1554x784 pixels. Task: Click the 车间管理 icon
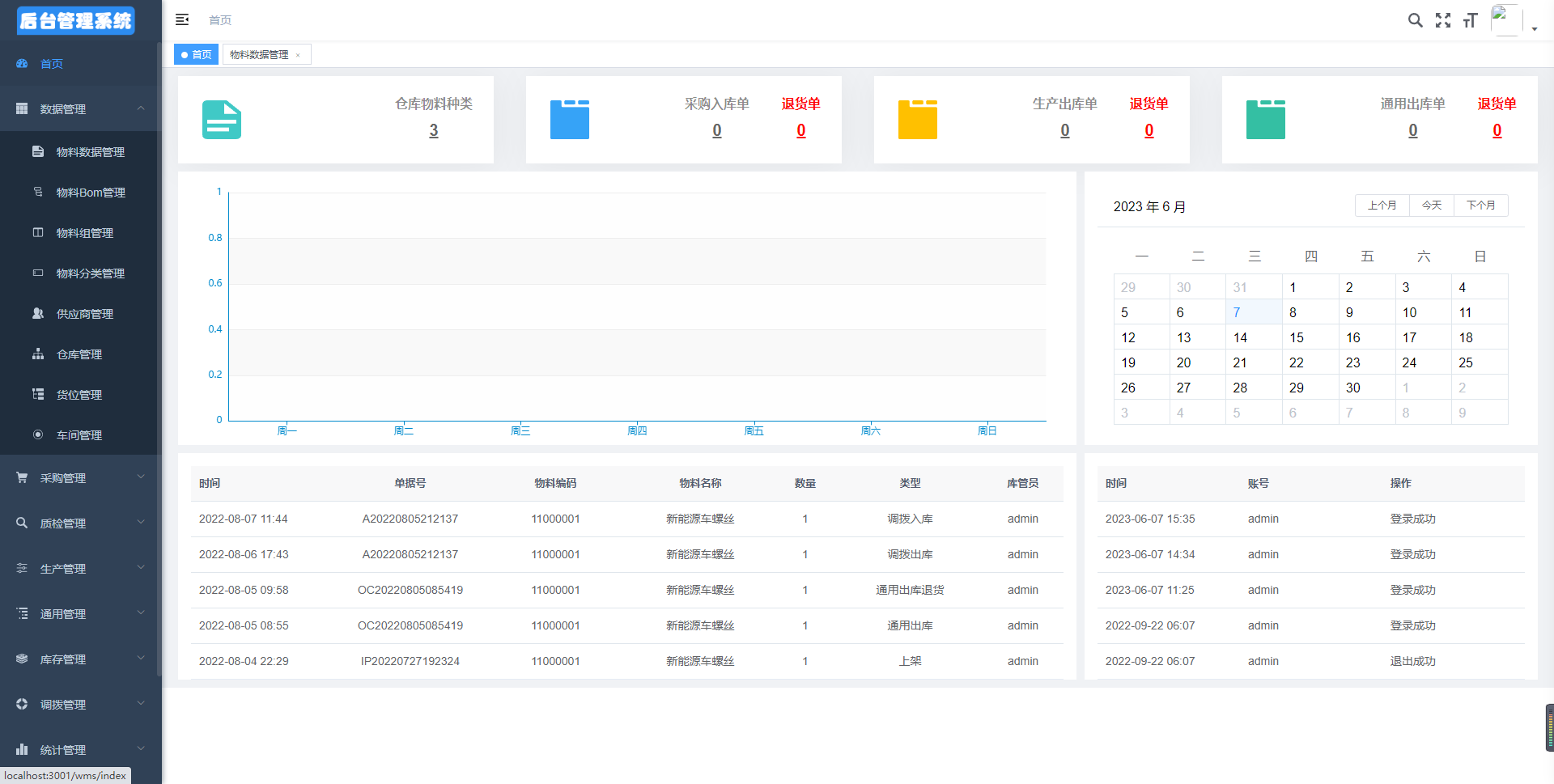point(37,434)
